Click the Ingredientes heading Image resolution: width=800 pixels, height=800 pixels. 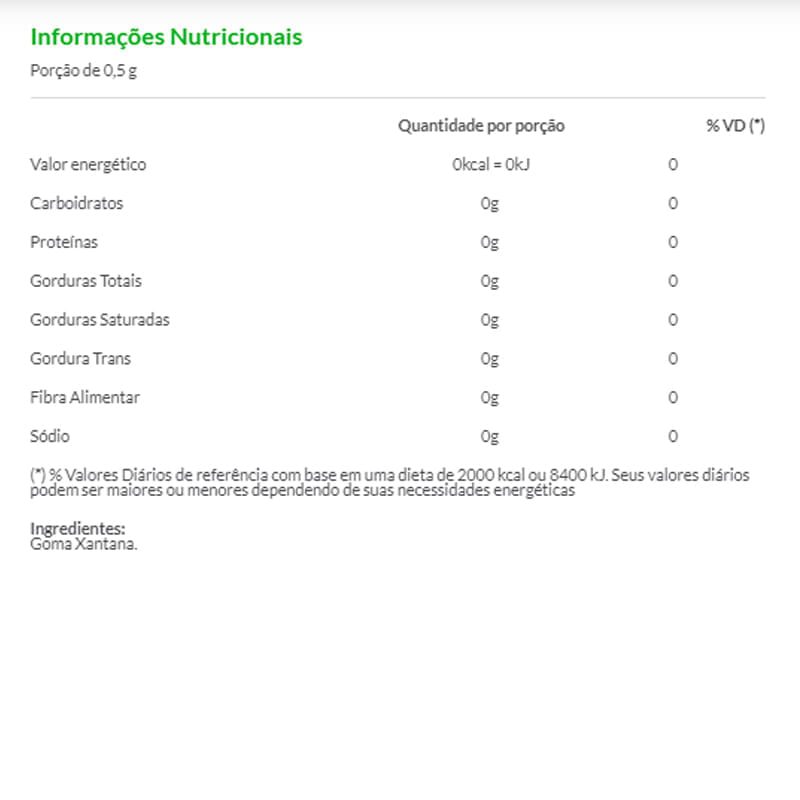[x=78, y=528]
